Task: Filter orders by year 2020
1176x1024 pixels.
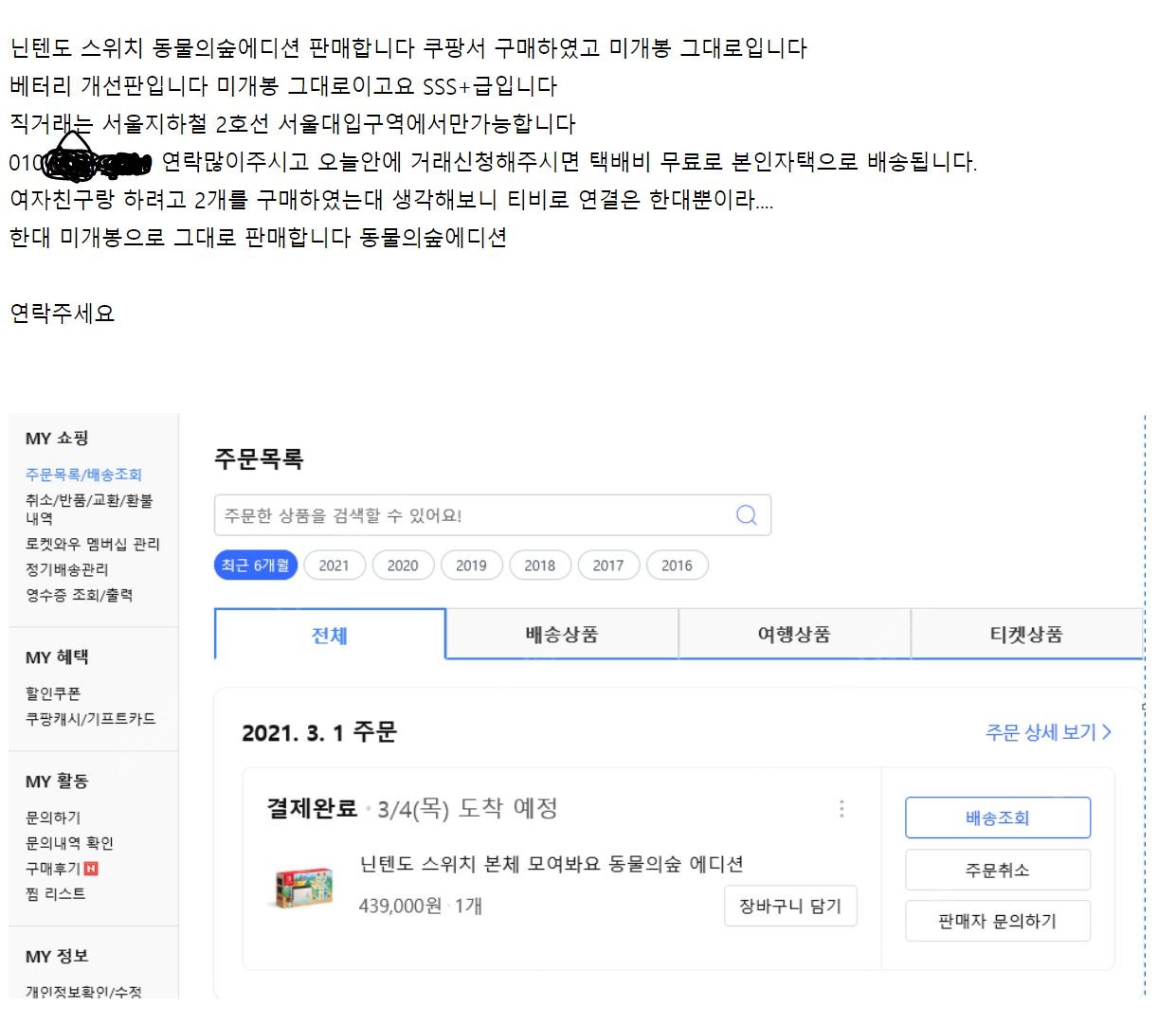Action: tap(403, 566)
